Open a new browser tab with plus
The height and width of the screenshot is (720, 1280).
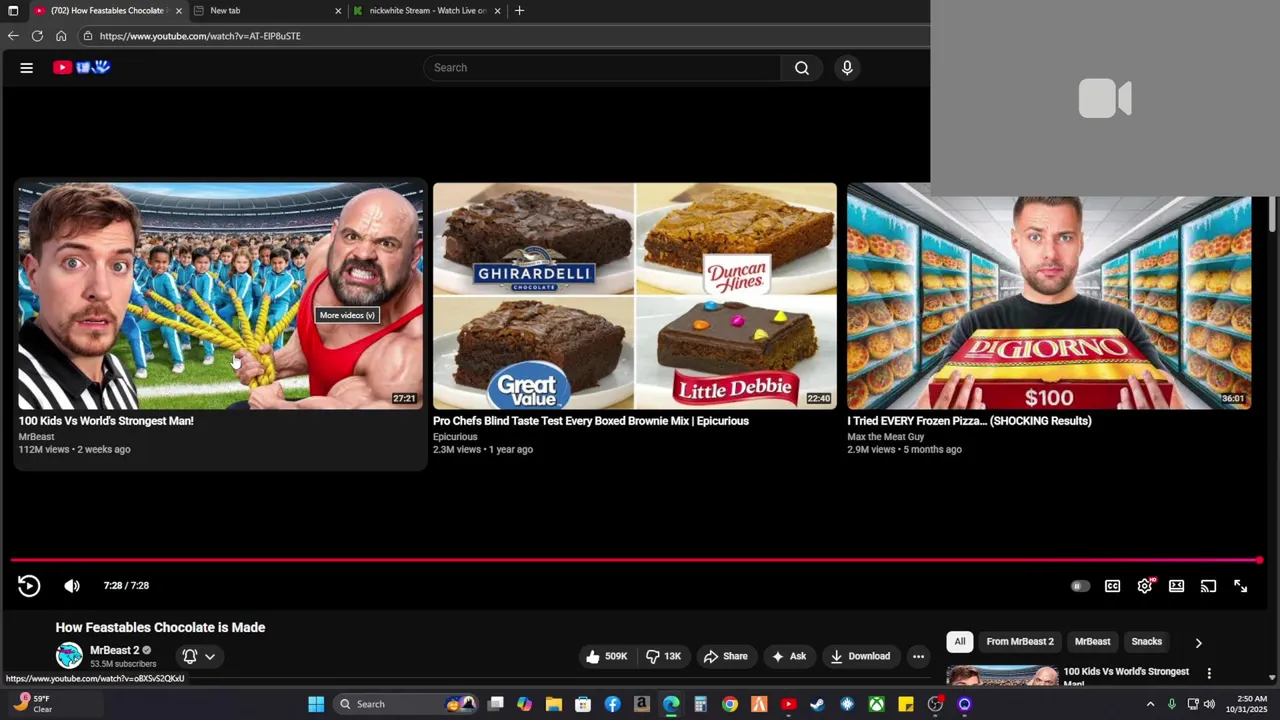[519, 11]
